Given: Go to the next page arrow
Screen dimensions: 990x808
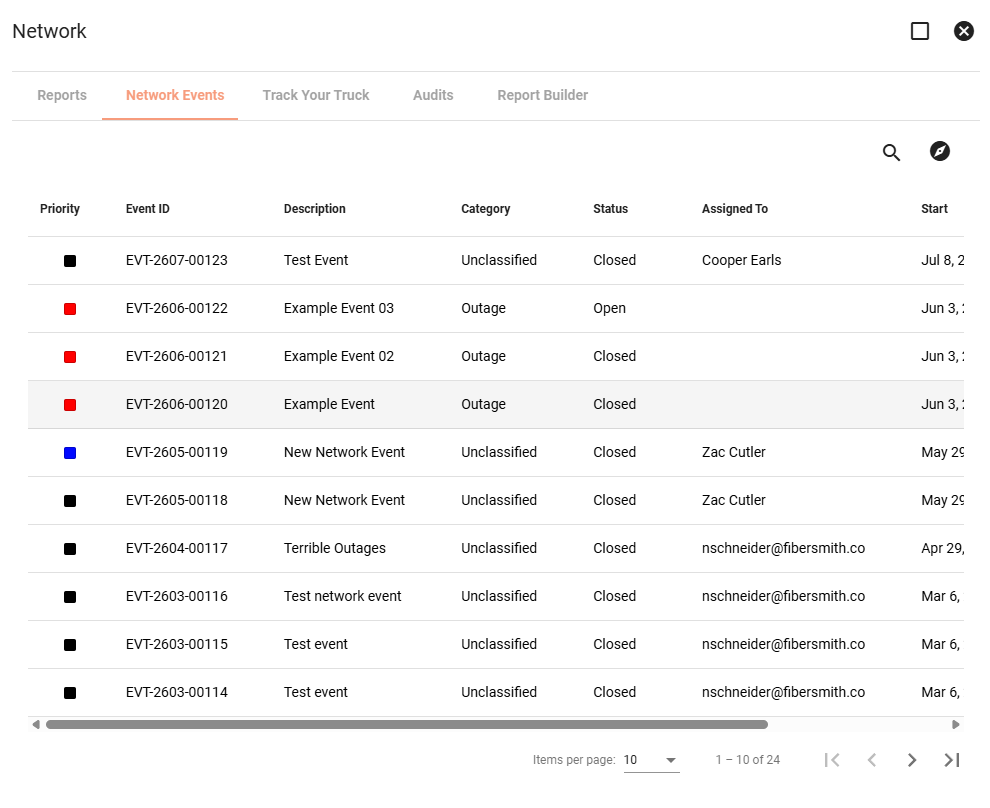Looking at the screenshot, I should [912, 760].
